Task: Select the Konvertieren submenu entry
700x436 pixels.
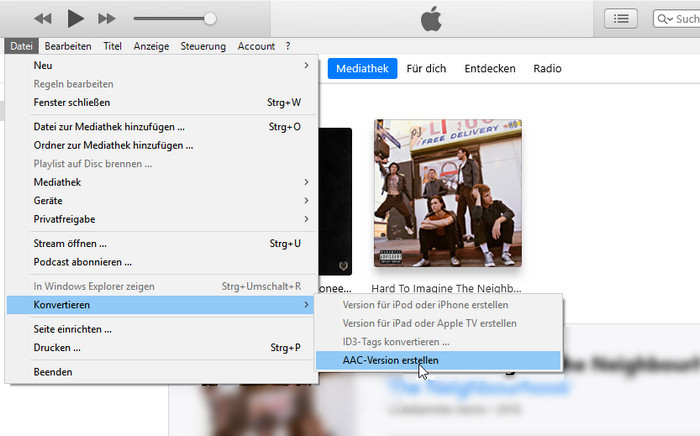Action: coord(161,305)
